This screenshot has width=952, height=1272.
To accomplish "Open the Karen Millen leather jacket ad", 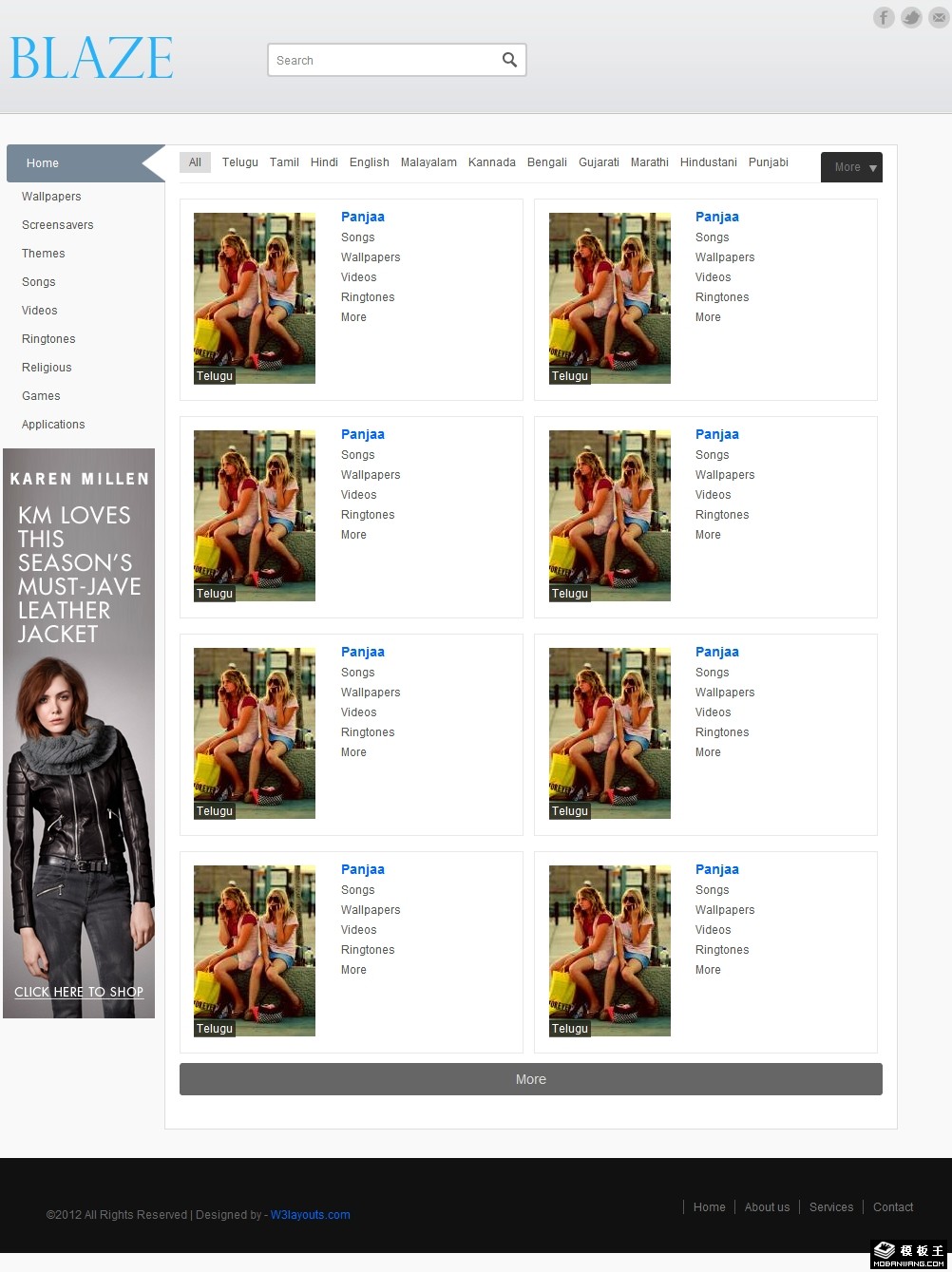I will pyautogui.click(x=79, y=732).
